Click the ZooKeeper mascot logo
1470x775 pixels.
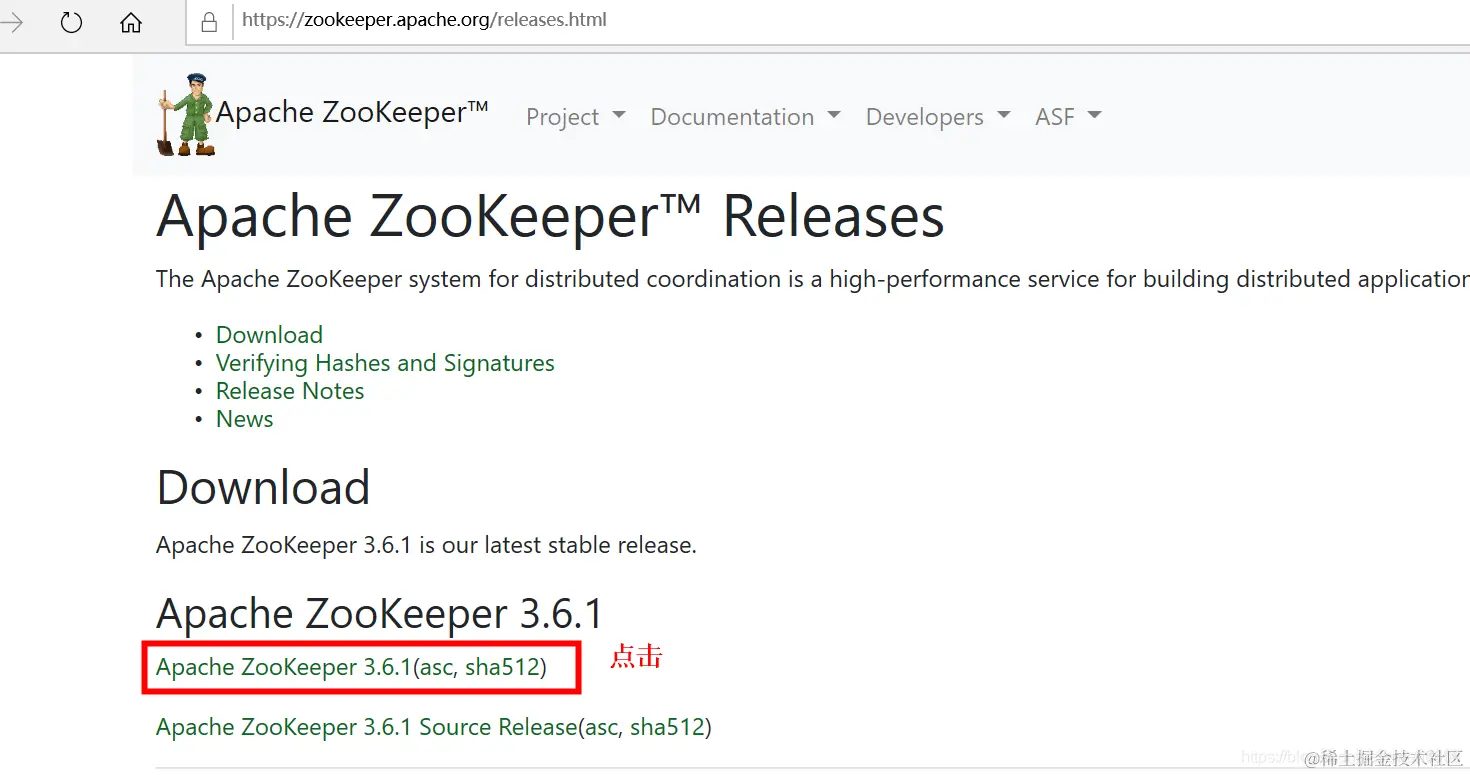(186, 112)
